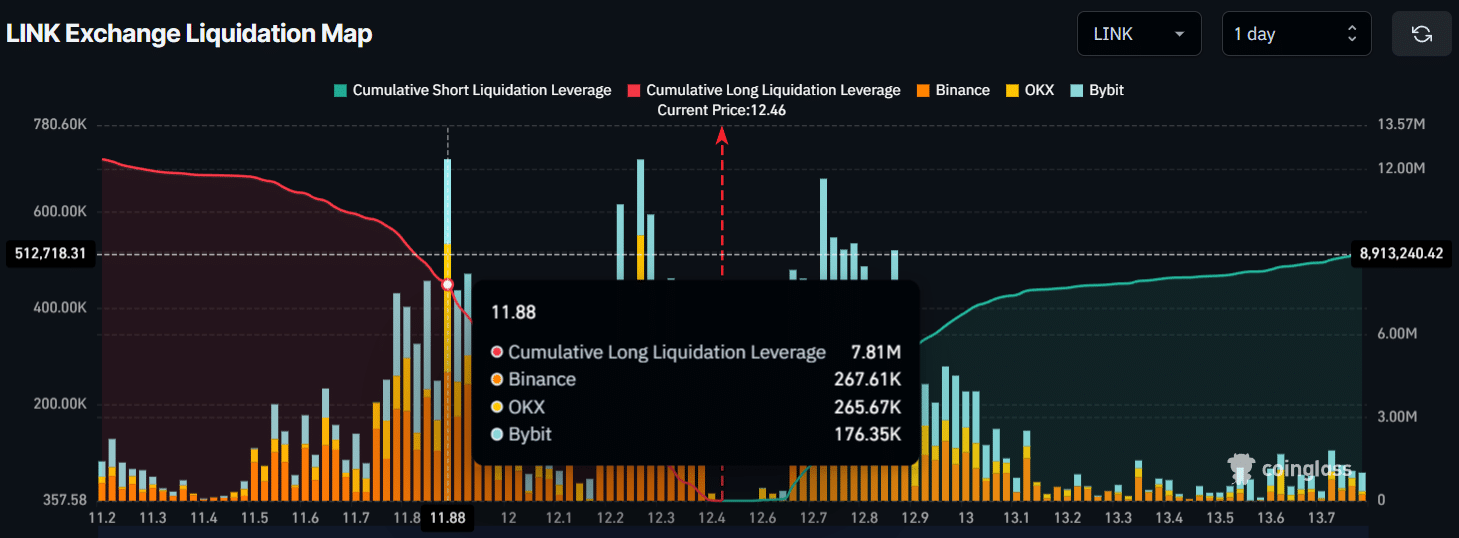Click the orange Binance legend swatch

click(923, 90)
